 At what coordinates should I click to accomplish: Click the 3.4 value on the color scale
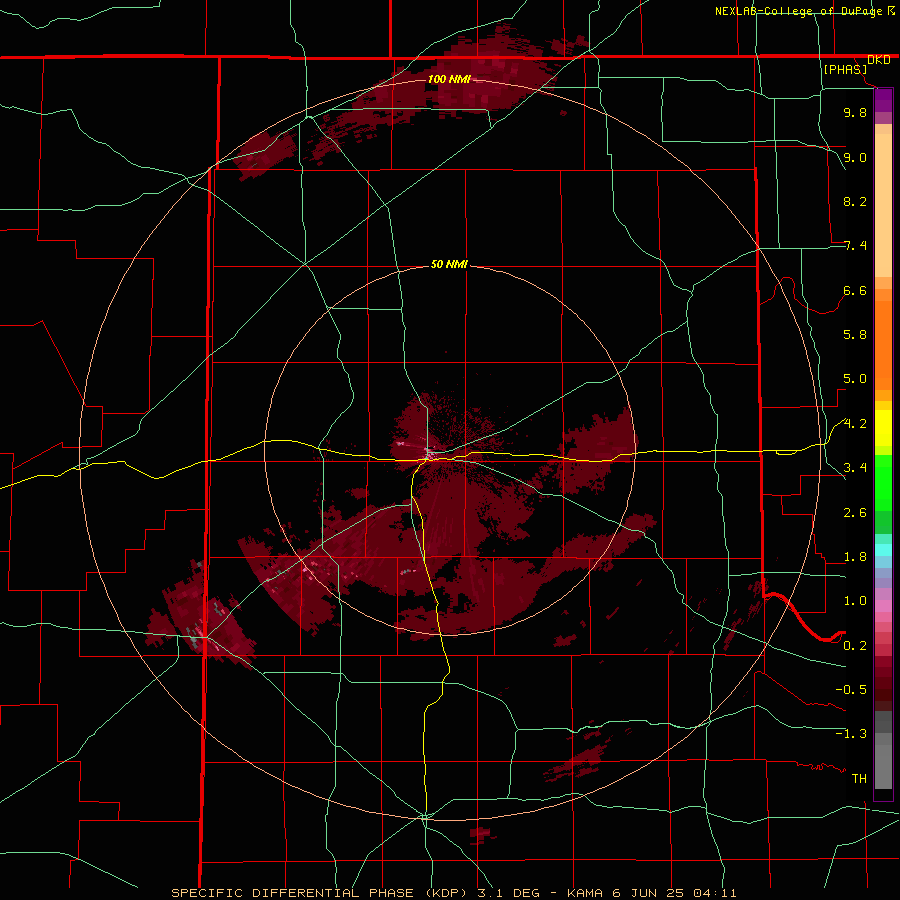(x=855, y=468)
